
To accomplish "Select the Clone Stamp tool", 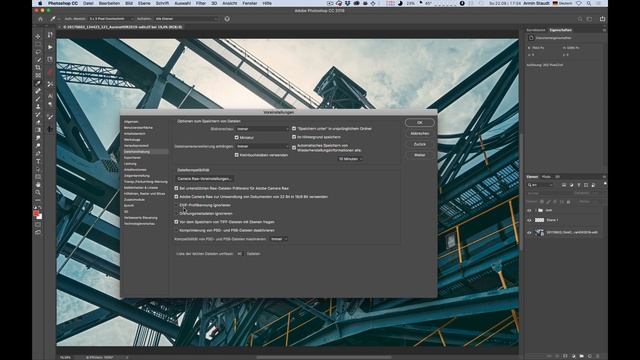I will (38, 107).
